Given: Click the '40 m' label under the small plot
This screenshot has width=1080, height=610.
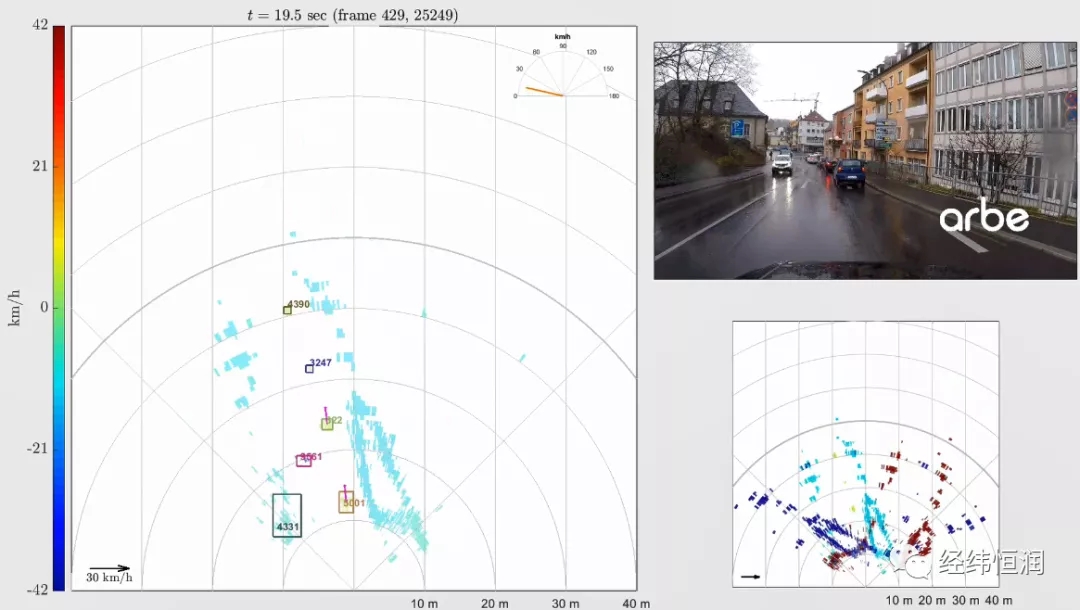Looking at the screenshot, I should 999,600.
